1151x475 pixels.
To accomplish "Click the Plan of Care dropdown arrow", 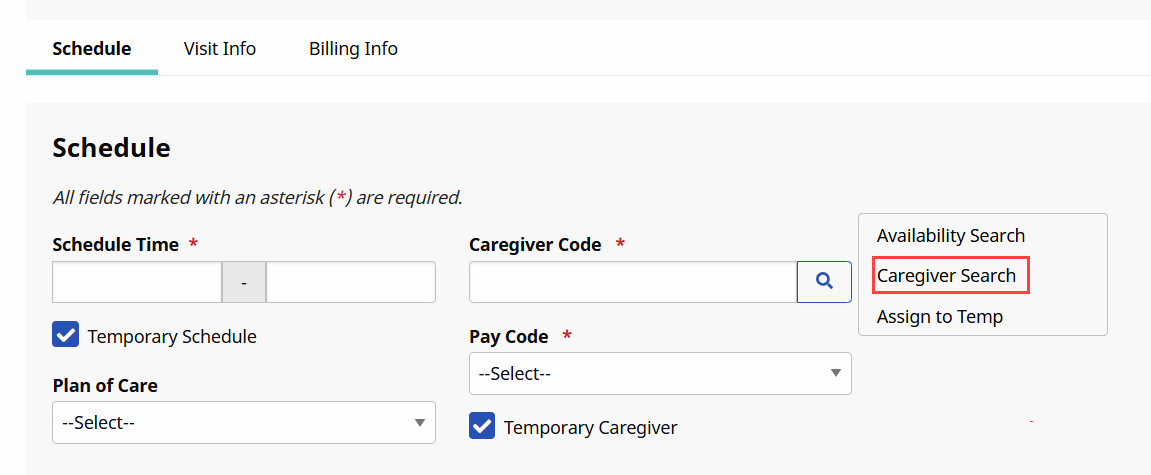I will coord(420,422).
